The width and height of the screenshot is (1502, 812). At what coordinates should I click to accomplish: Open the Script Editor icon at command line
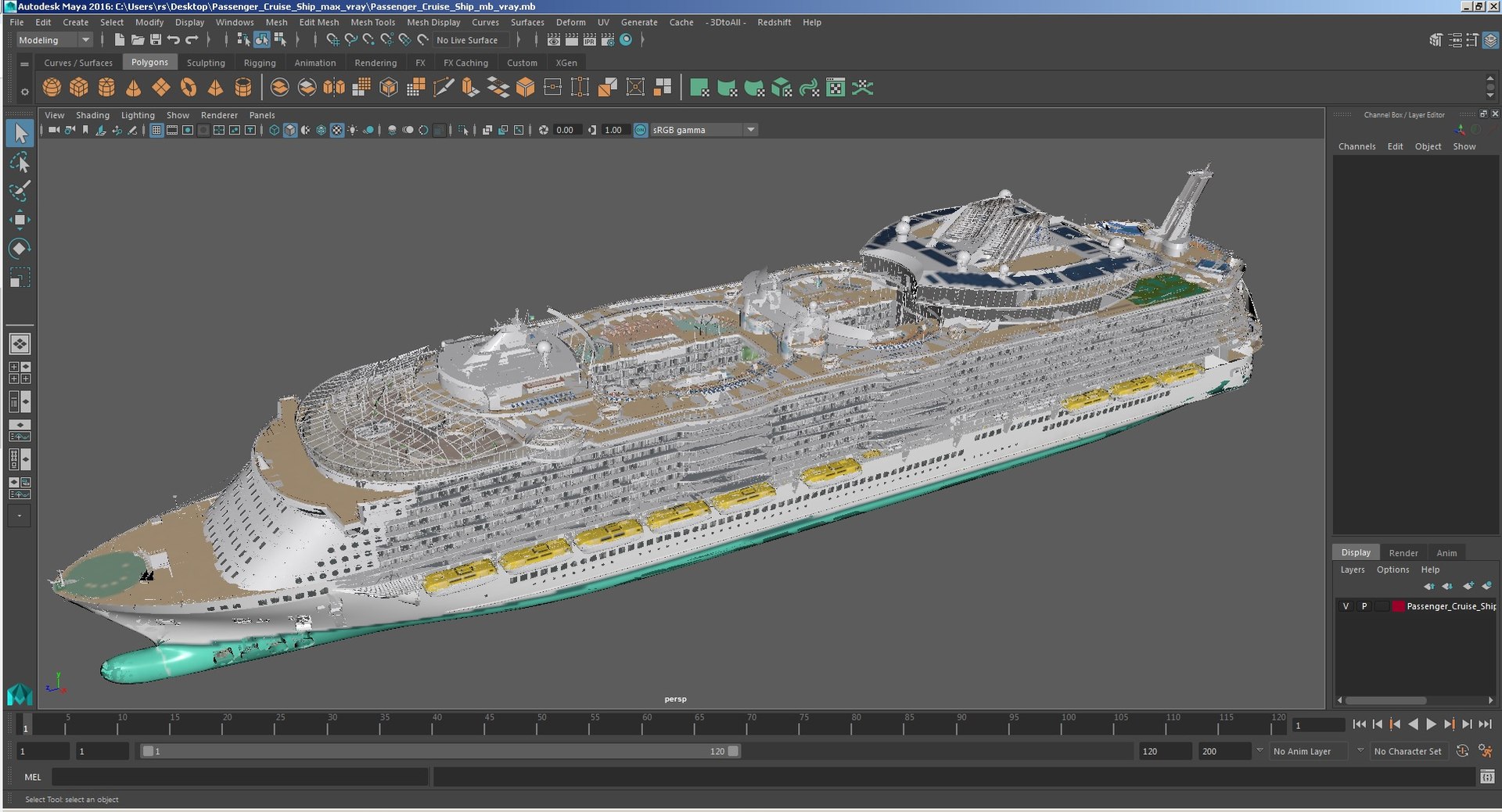tap(1487, 777)
